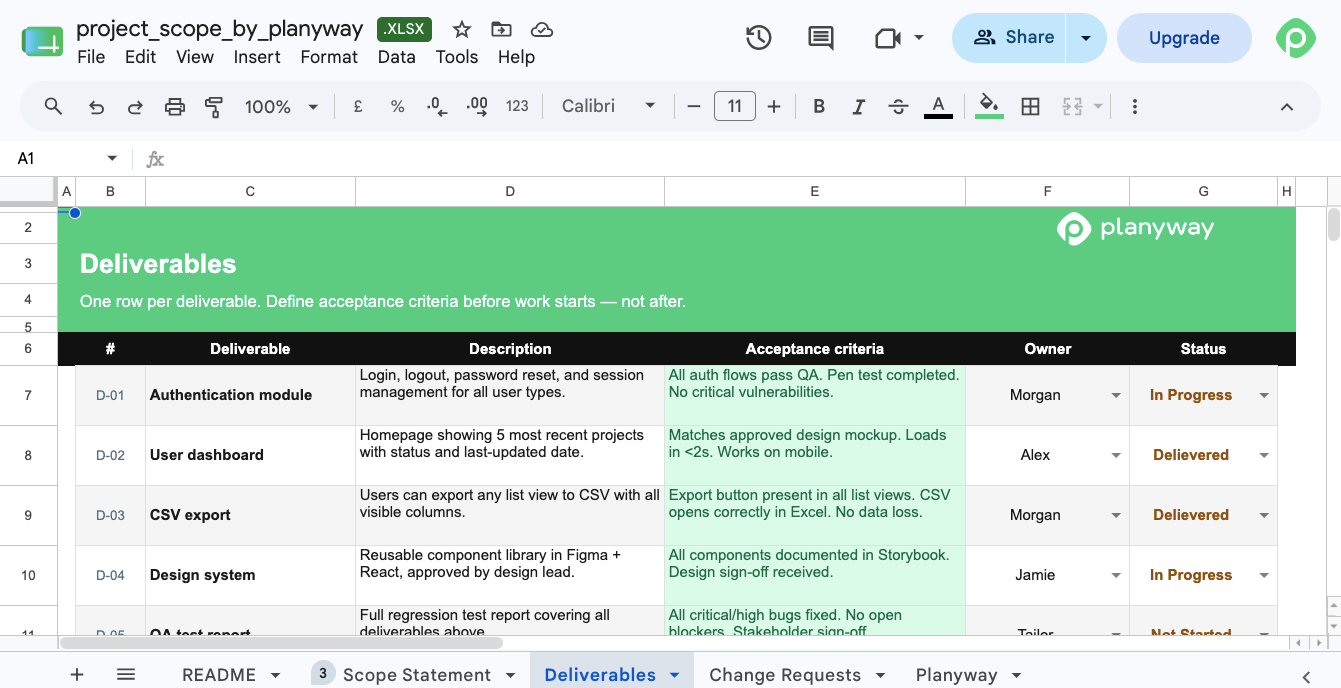This screenshot has width=1341, height=688.
Task: Open the File menu
Action: [x=91, y=57]
